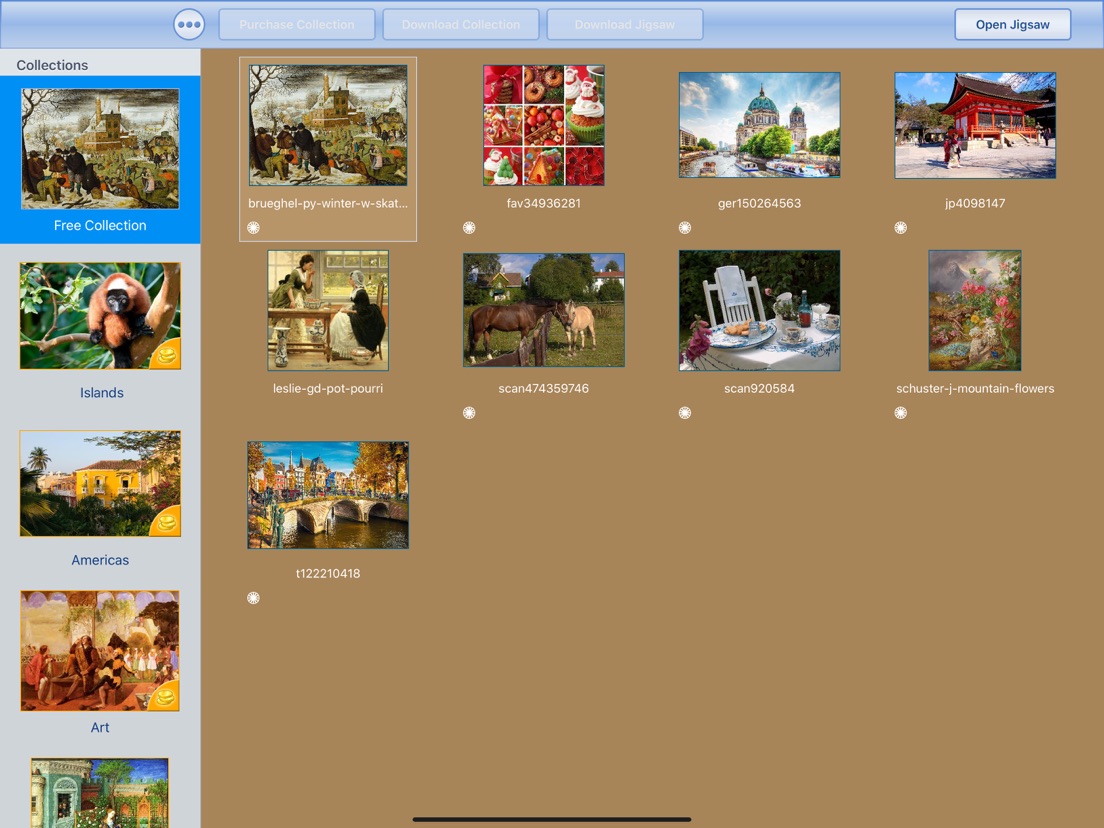
Task: Click the Open Jigsaw button
Action: 1012,24
